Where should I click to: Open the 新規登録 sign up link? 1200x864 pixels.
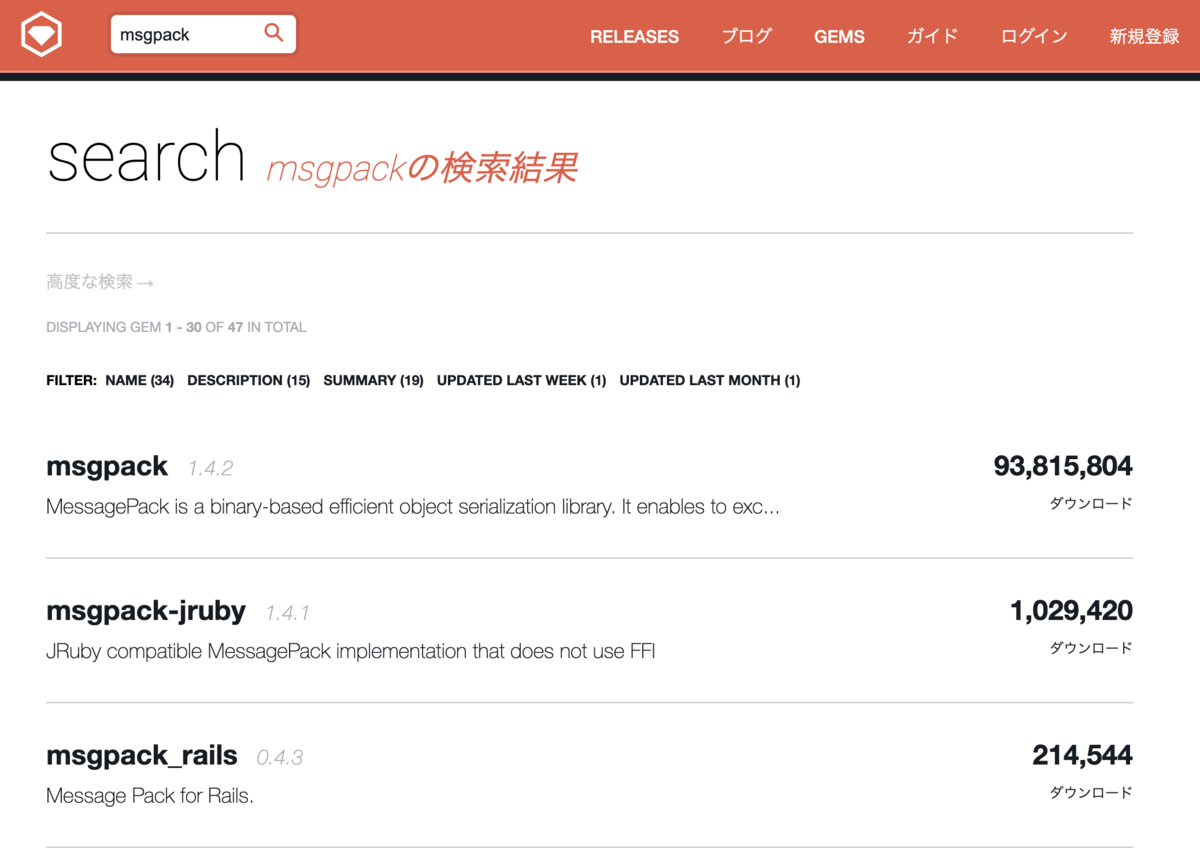coord(1144,36)
